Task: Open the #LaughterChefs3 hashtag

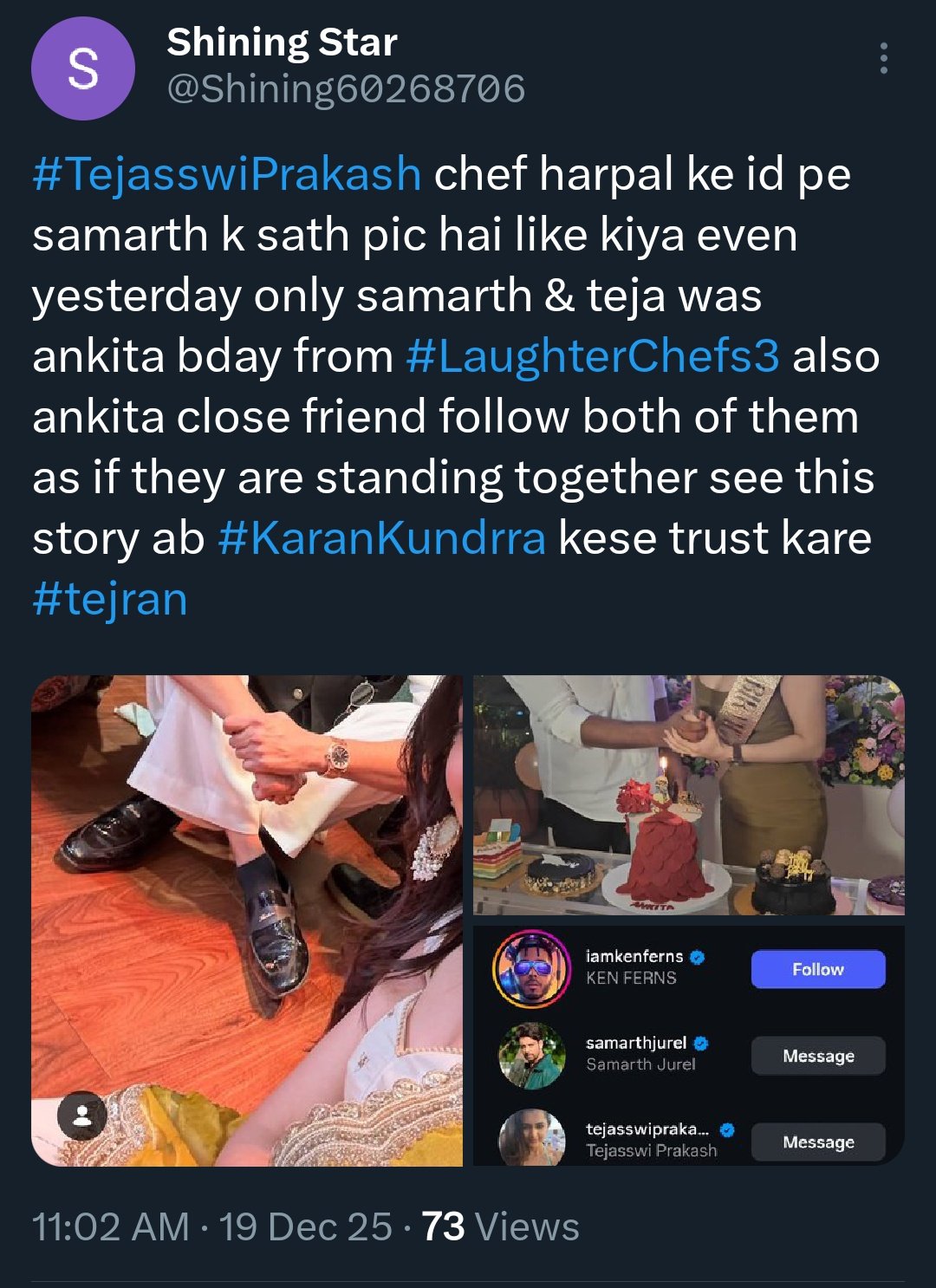Action: [x=593, y=356]
